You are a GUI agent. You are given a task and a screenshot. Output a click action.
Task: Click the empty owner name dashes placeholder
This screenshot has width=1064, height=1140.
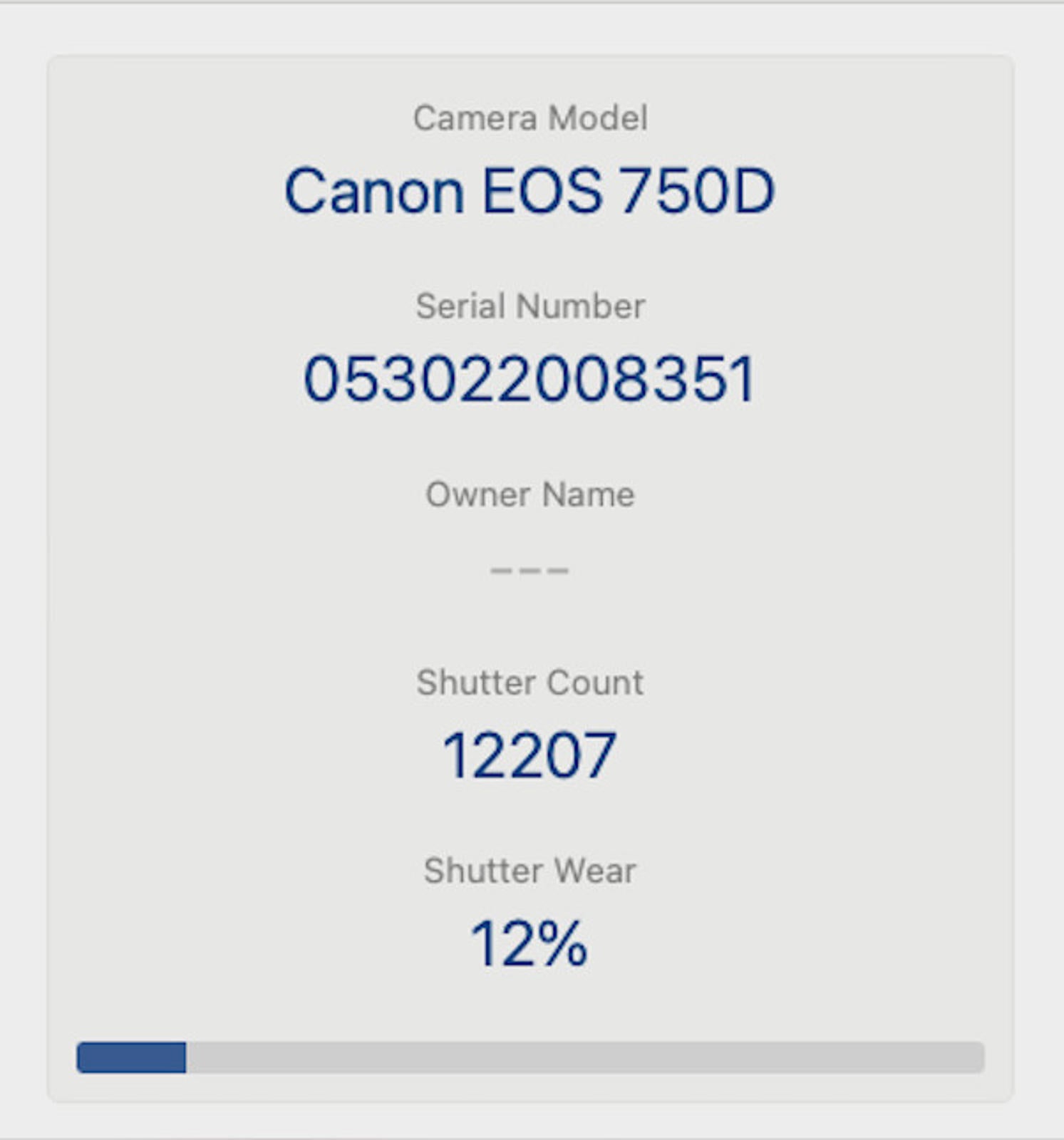point(529,570)
